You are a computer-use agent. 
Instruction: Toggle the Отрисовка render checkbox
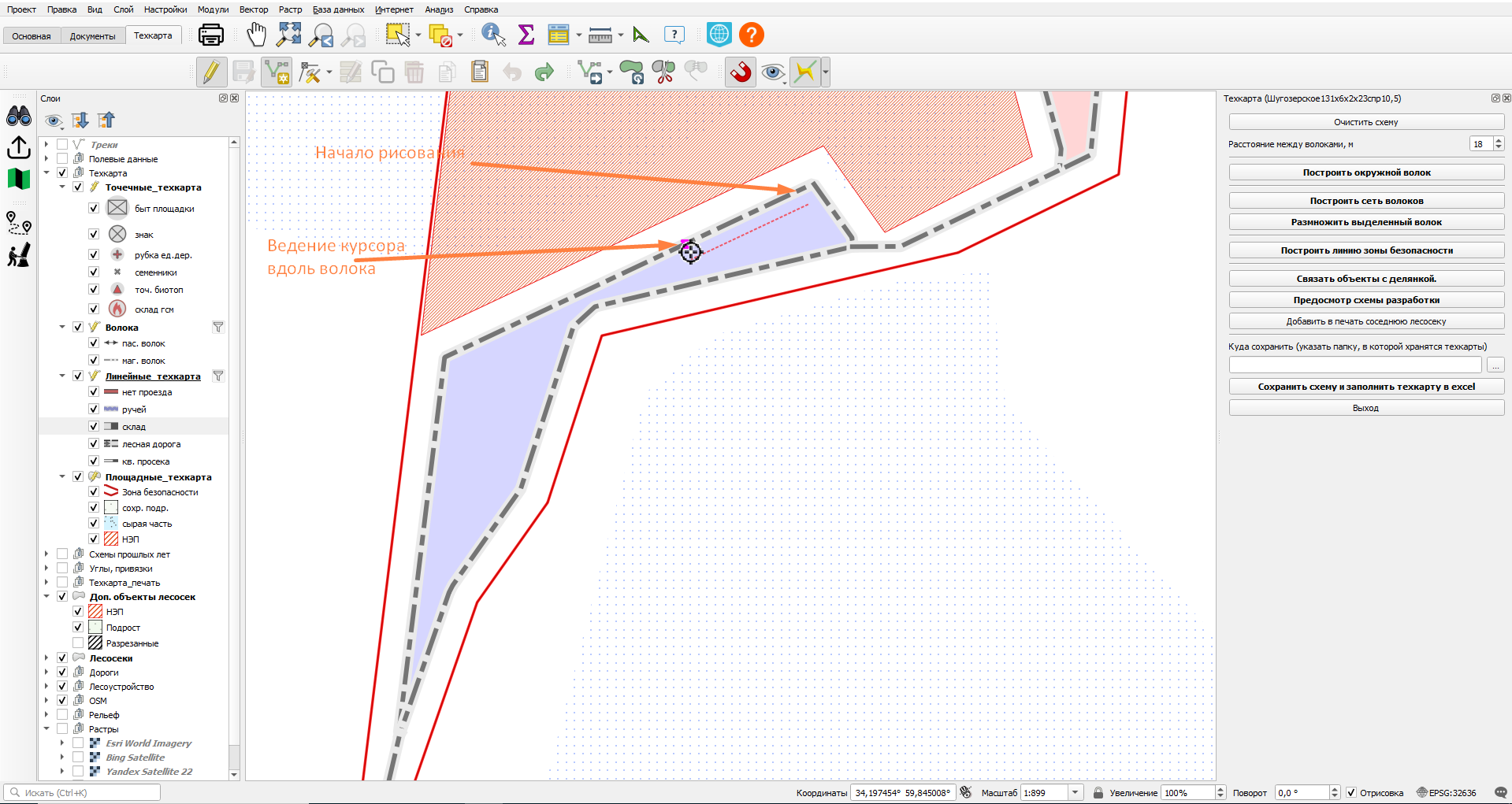pyautogui.click(x=1351, y=793)
